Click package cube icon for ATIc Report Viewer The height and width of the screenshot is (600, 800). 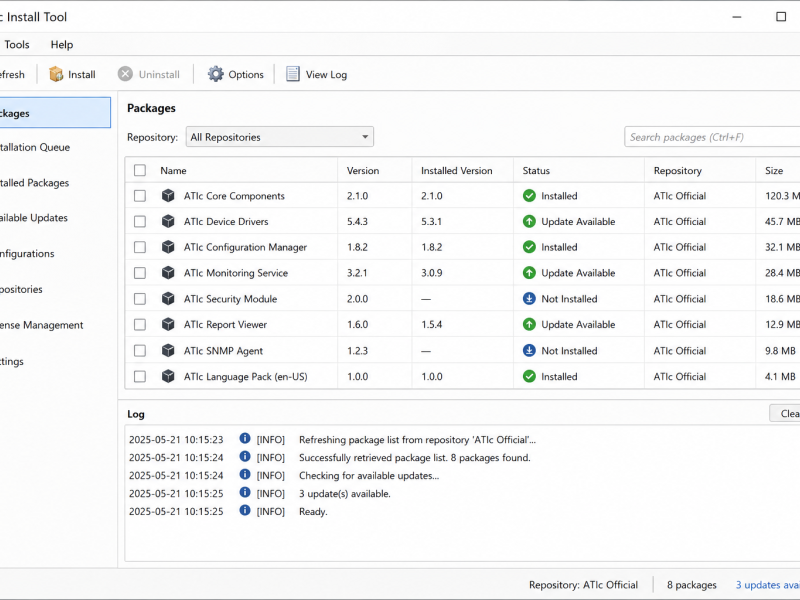click(168, 324)
